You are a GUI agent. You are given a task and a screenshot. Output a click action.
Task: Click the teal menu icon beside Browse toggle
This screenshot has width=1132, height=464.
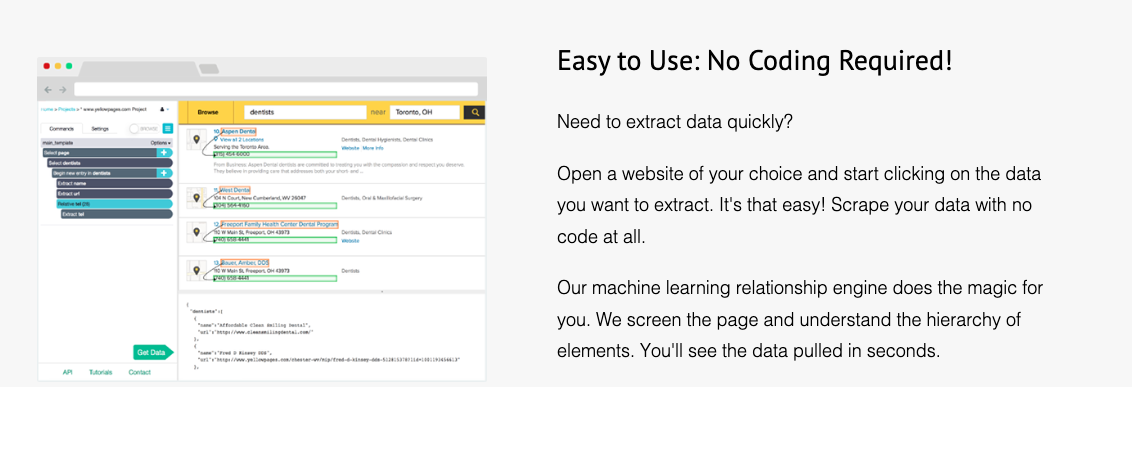167,129
